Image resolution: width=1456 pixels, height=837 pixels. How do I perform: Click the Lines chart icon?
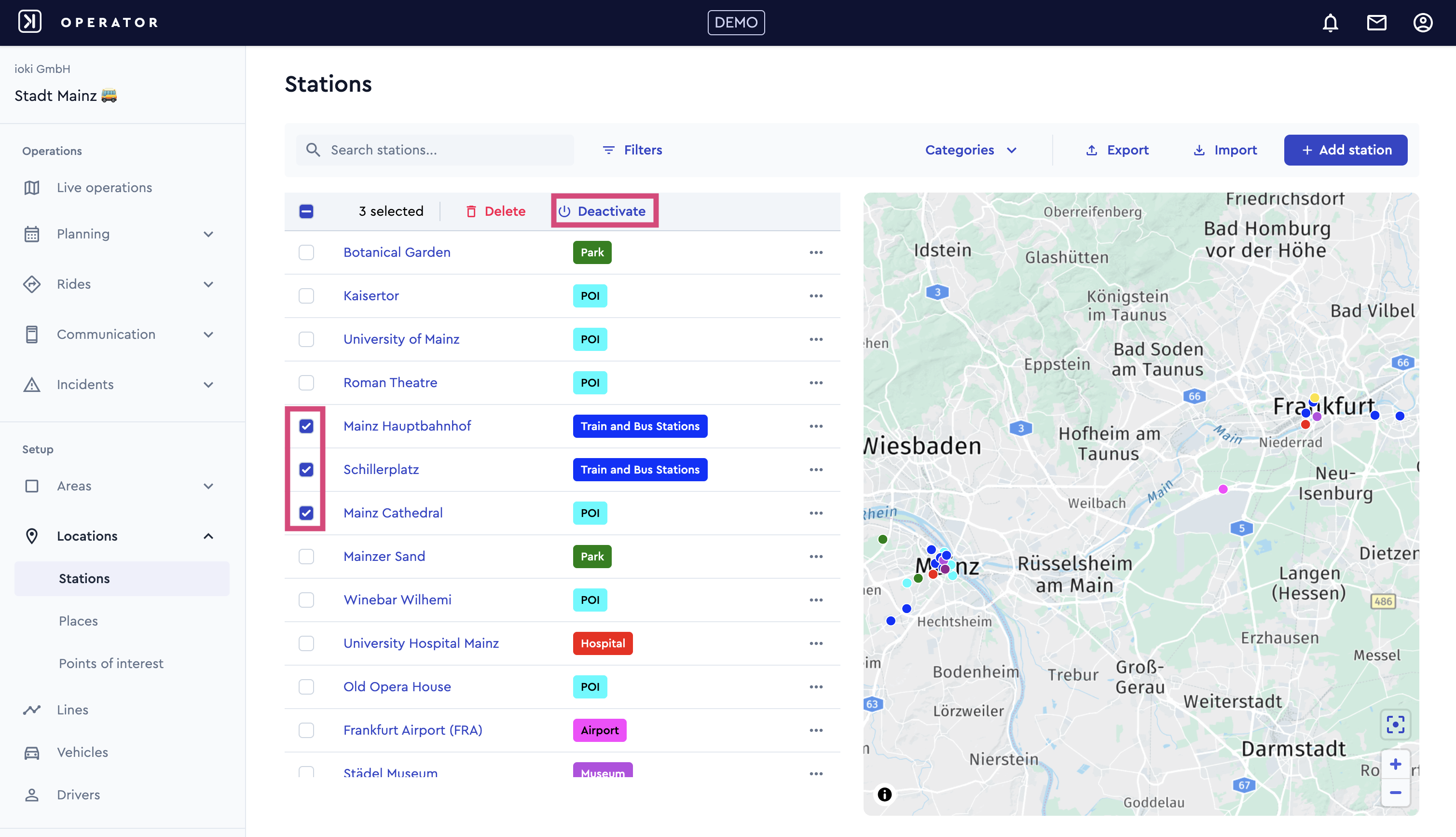click(32, 710)
